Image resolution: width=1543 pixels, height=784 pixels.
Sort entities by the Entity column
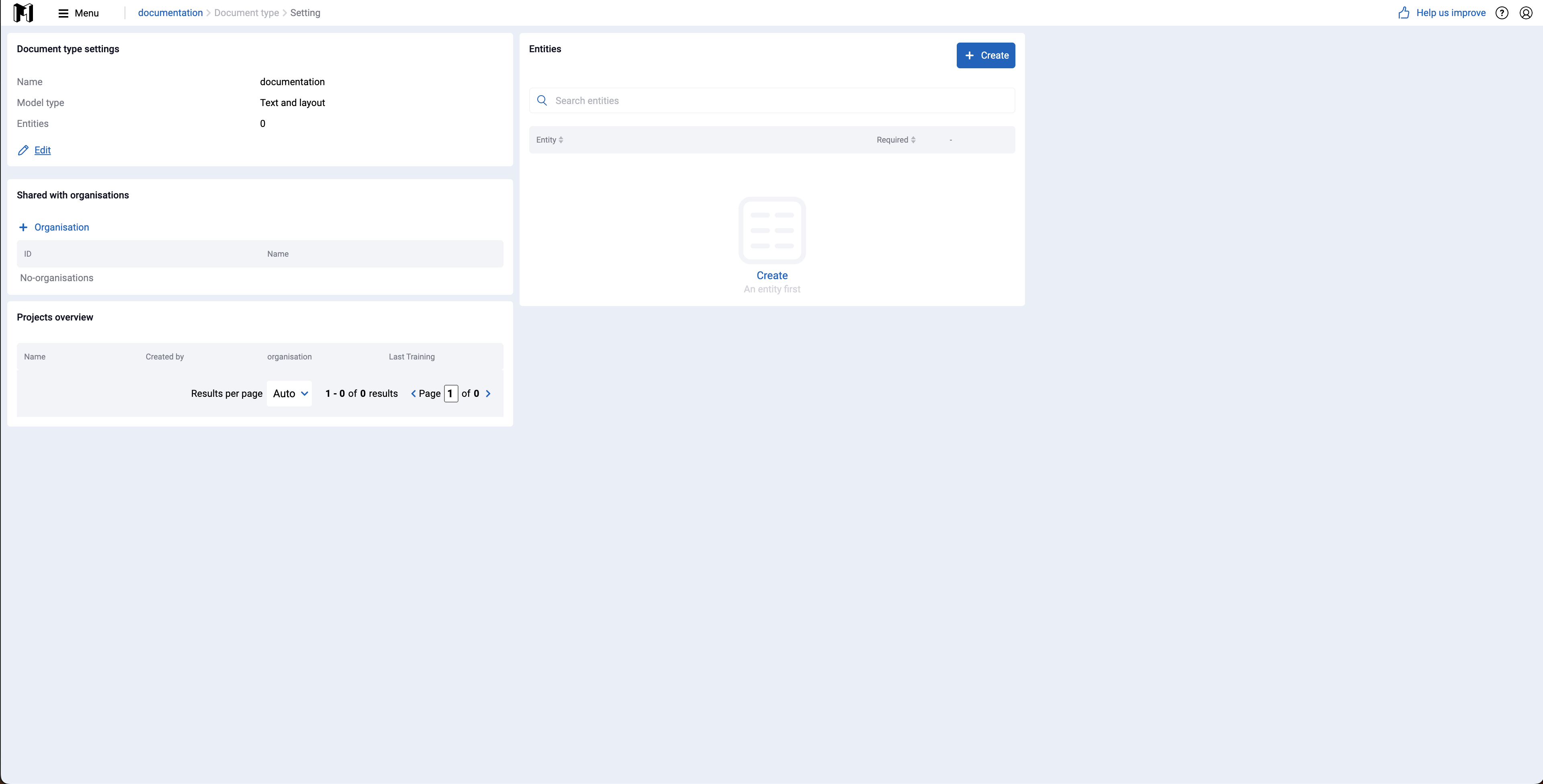click(x=549, y=139)
